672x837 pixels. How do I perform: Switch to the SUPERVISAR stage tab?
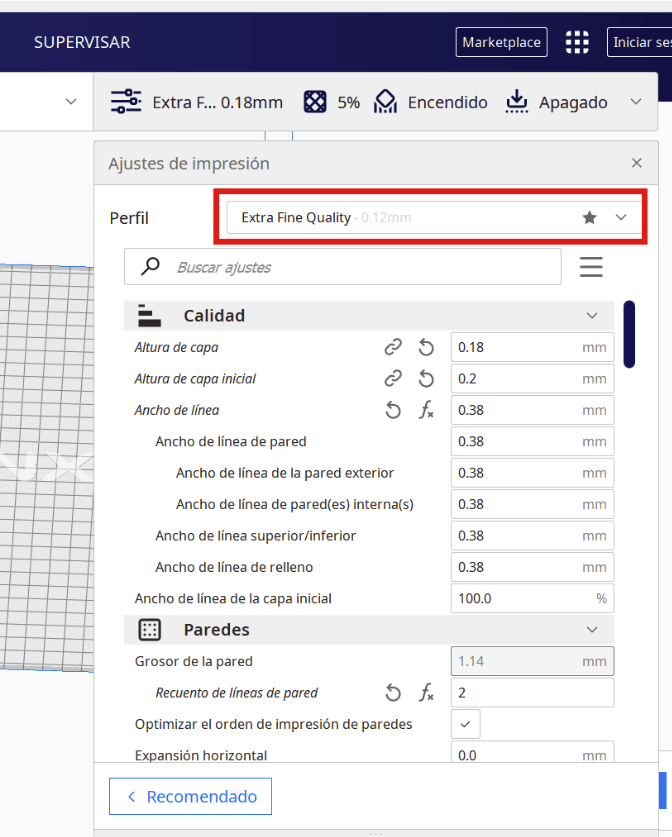[82, 42]
